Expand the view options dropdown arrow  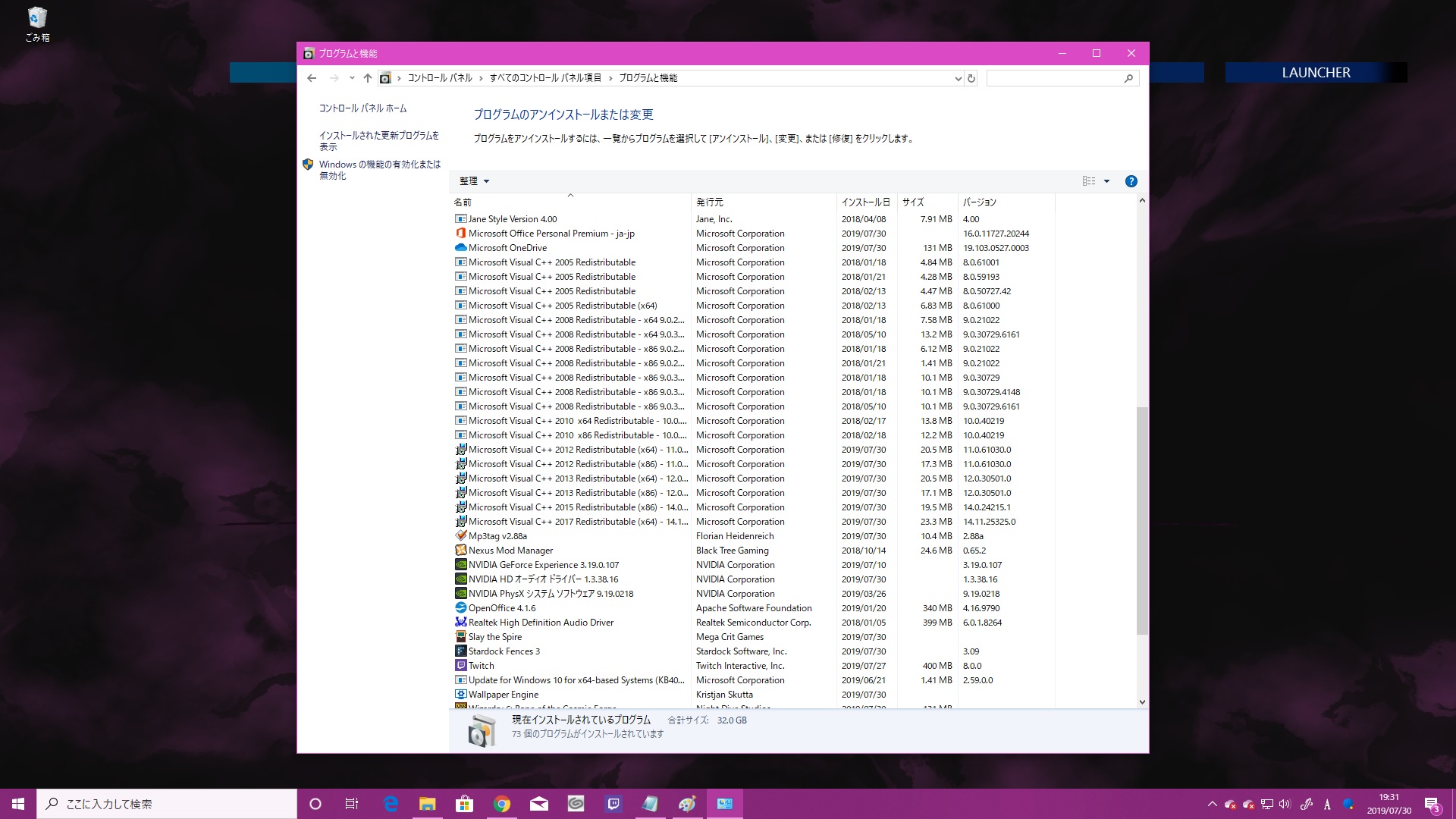(x=1106, y=181)
